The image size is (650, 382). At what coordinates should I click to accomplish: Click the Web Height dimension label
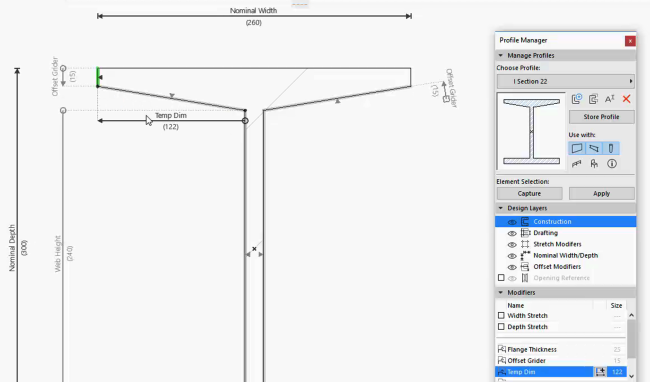[x=58, y=254]
